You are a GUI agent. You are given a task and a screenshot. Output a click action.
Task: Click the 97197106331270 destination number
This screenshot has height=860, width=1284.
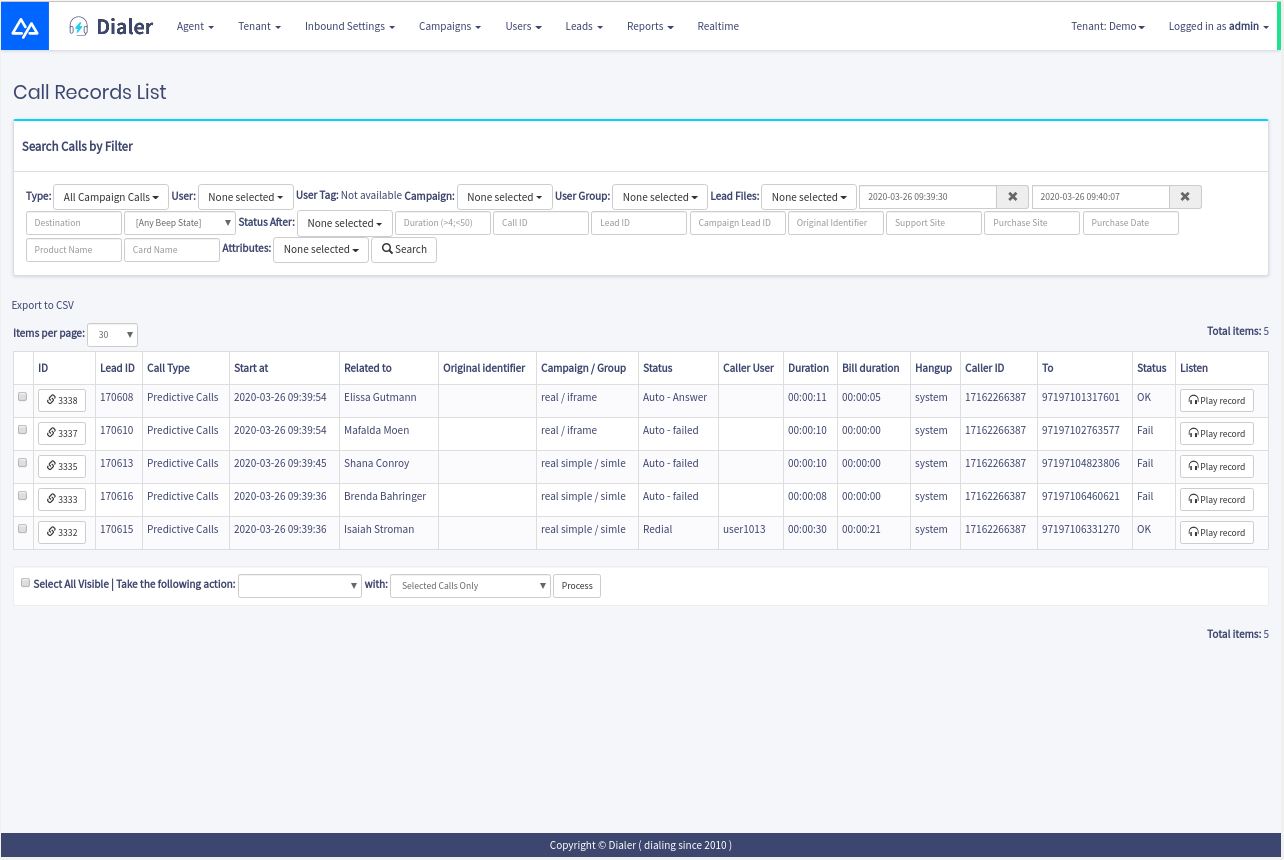[x=1080, y=529]
